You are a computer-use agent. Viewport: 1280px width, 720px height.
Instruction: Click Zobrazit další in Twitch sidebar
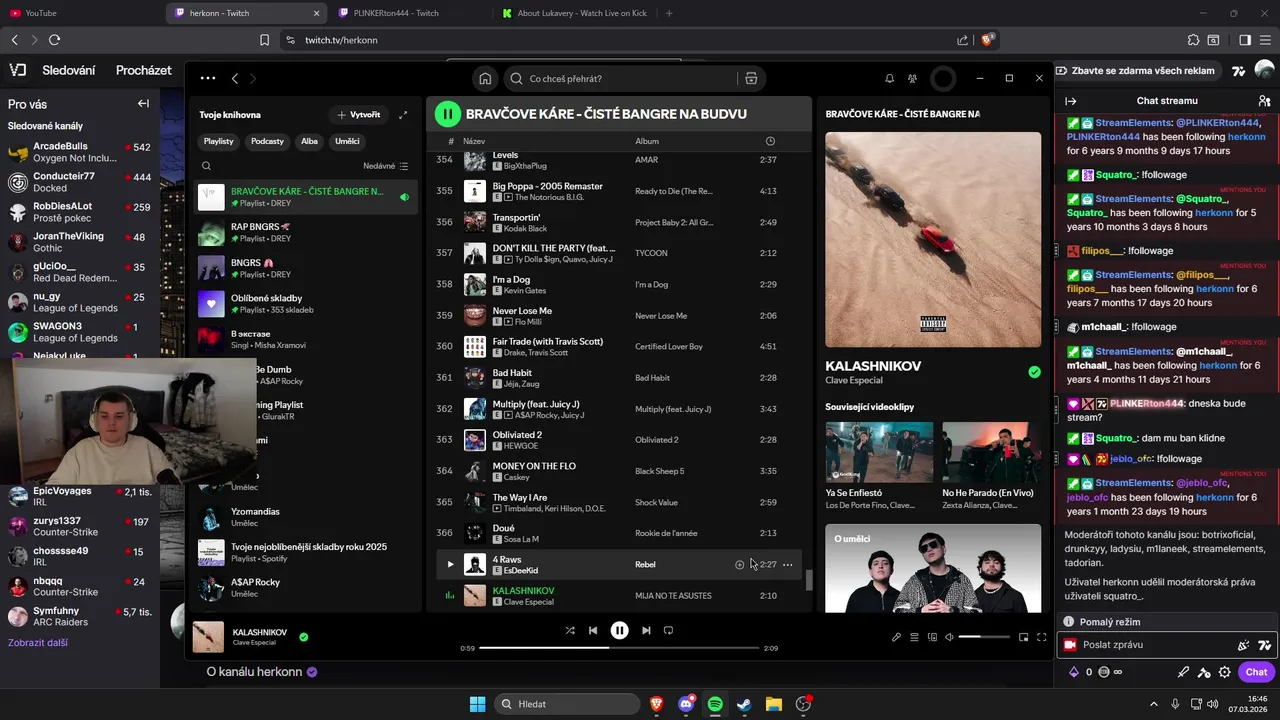point(38,643)
